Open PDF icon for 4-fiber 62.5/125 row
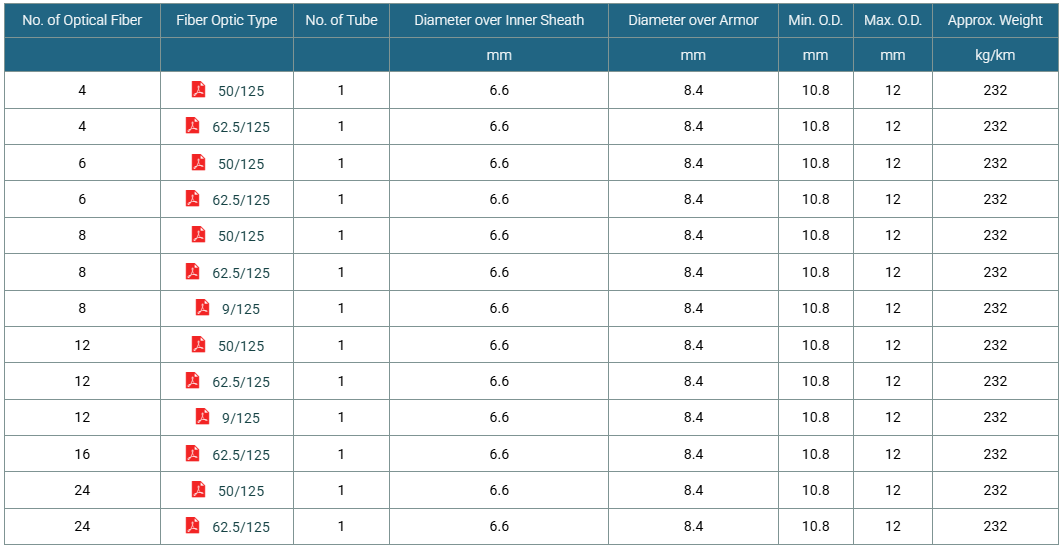Screen dimensions: 1062x549 click(x=193, y=126)
